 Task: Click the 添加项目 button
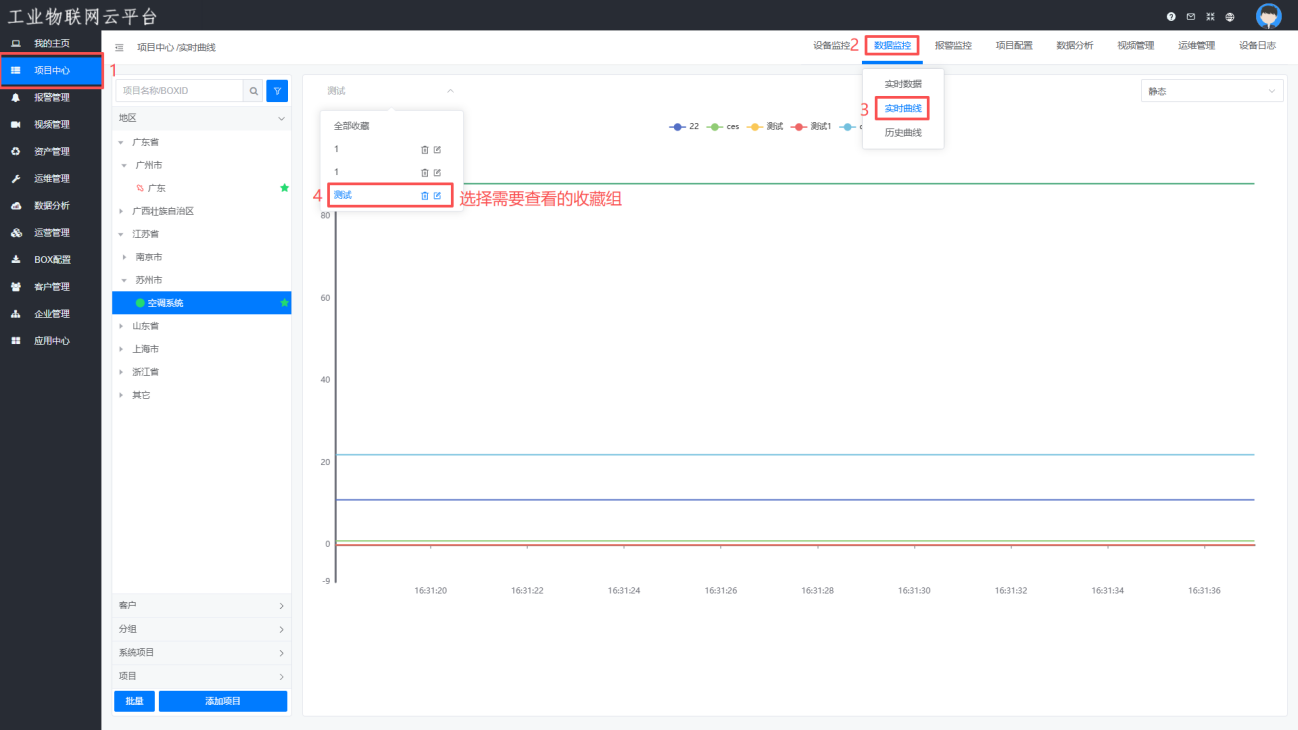(222, 701)
